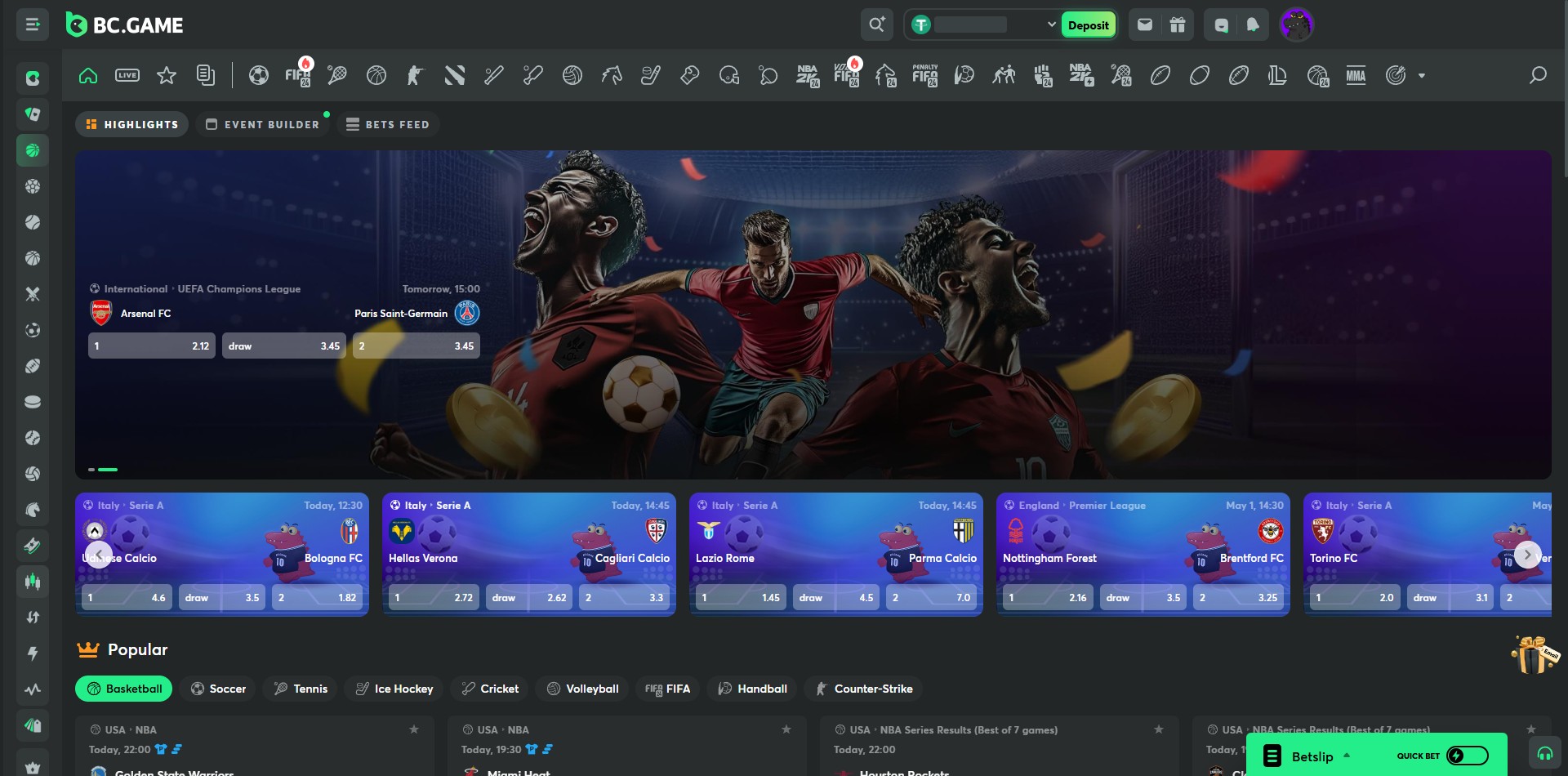Select the Table Tennis paddle icon
The height and width of the screenshot is (776, 1568).
coord(768,76)
